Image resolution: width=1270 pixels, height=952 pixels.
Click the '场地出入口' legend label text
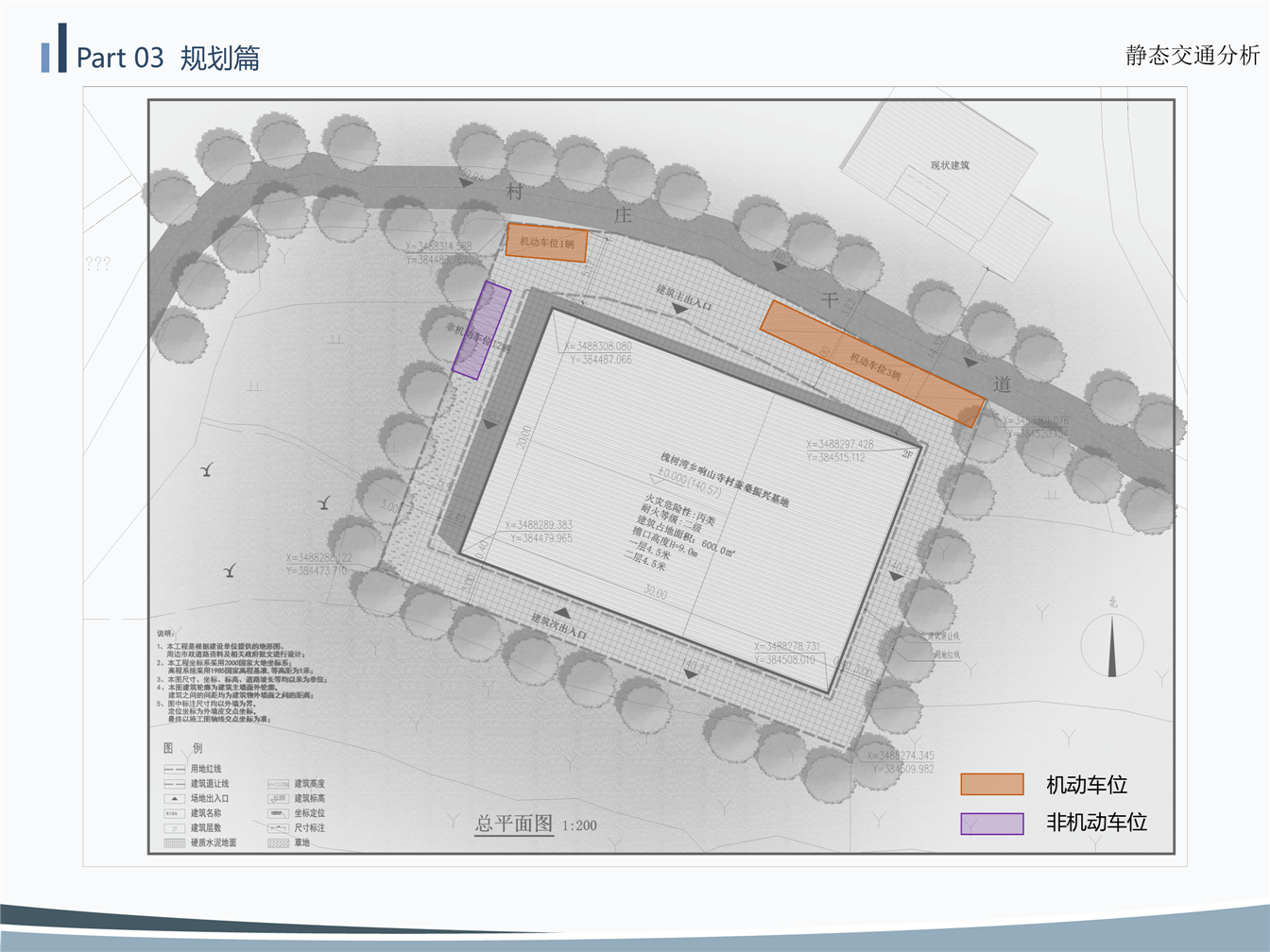210,799
